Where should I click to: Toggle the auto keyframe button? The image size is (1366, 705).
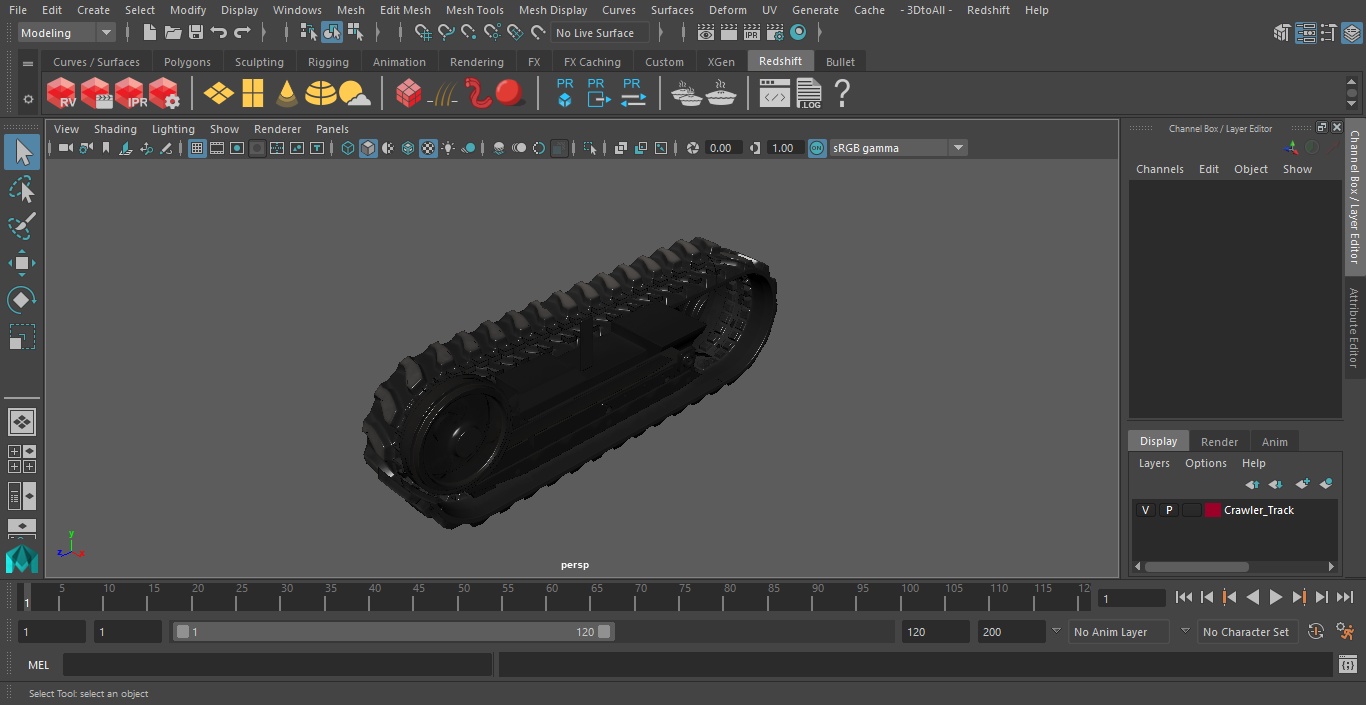[1316, 632]
